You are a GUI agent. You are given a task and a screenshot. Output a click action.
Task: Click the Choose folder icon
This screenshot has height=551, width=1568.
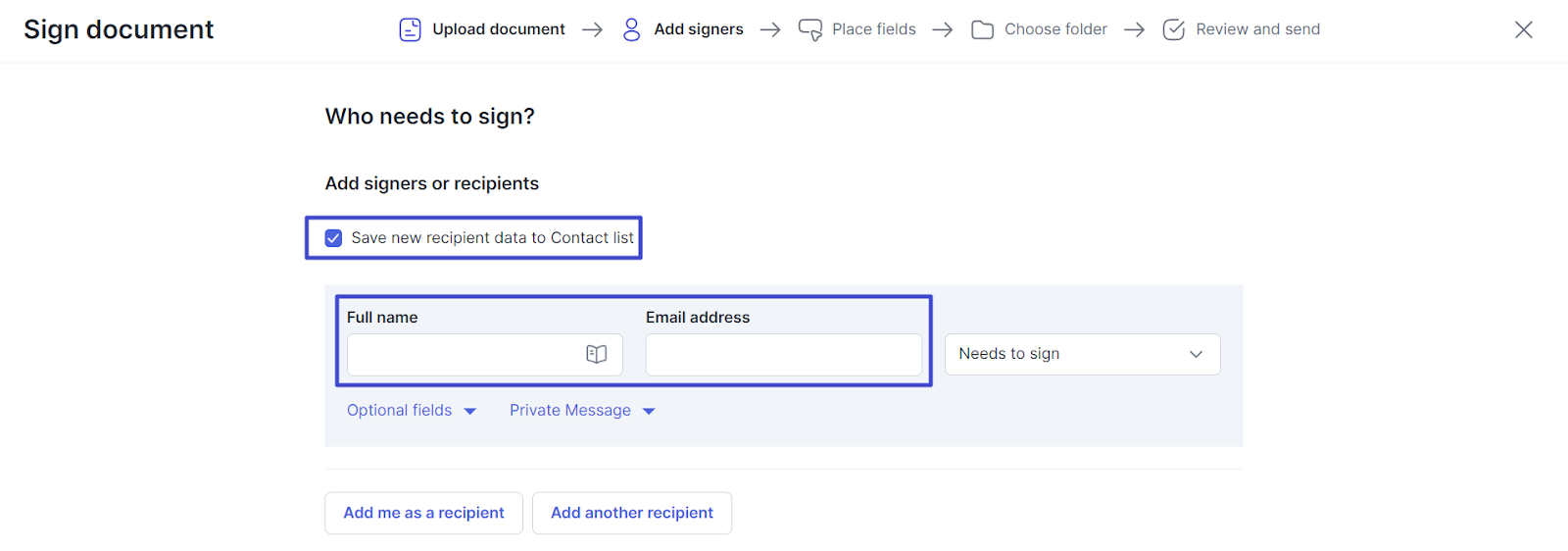tap(982, 29)
